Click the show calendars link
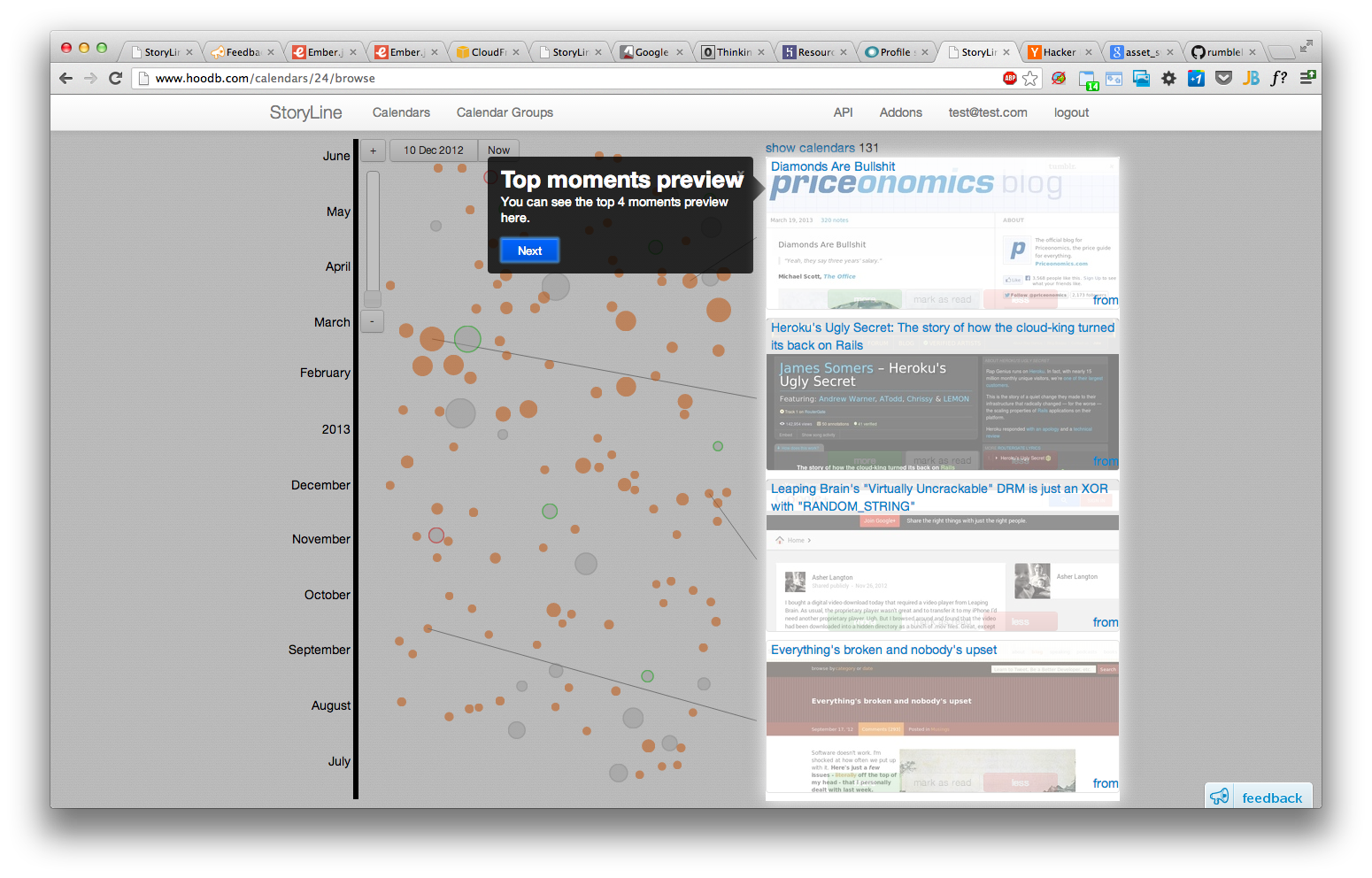The height and width of the screenshot is (878, 1372). (x=810, y=148)
